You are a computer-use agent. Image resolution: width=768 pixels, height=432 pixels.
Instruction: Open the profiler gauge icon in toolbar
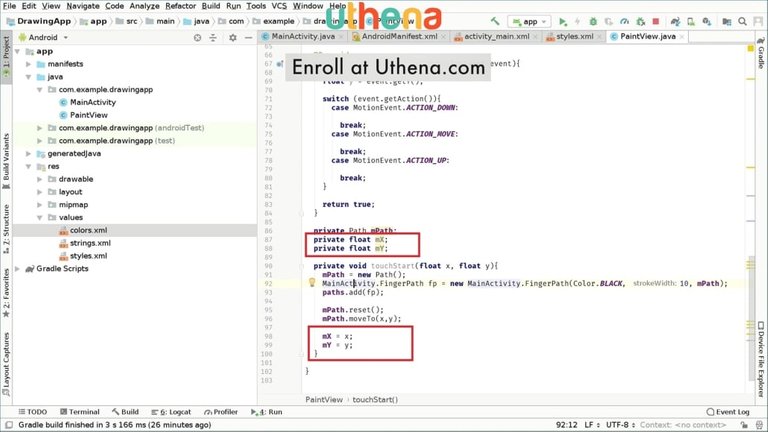point(624,22)
